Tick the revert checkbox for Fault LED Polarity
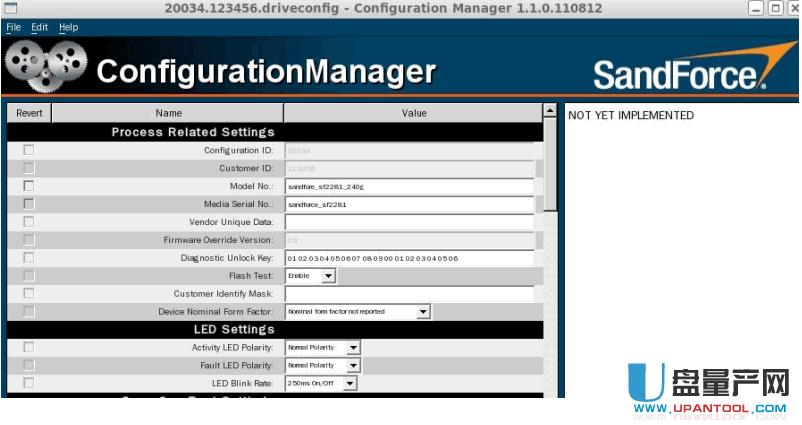The width and height of the screenshot is (802, 425). click(x=29, y=365)
